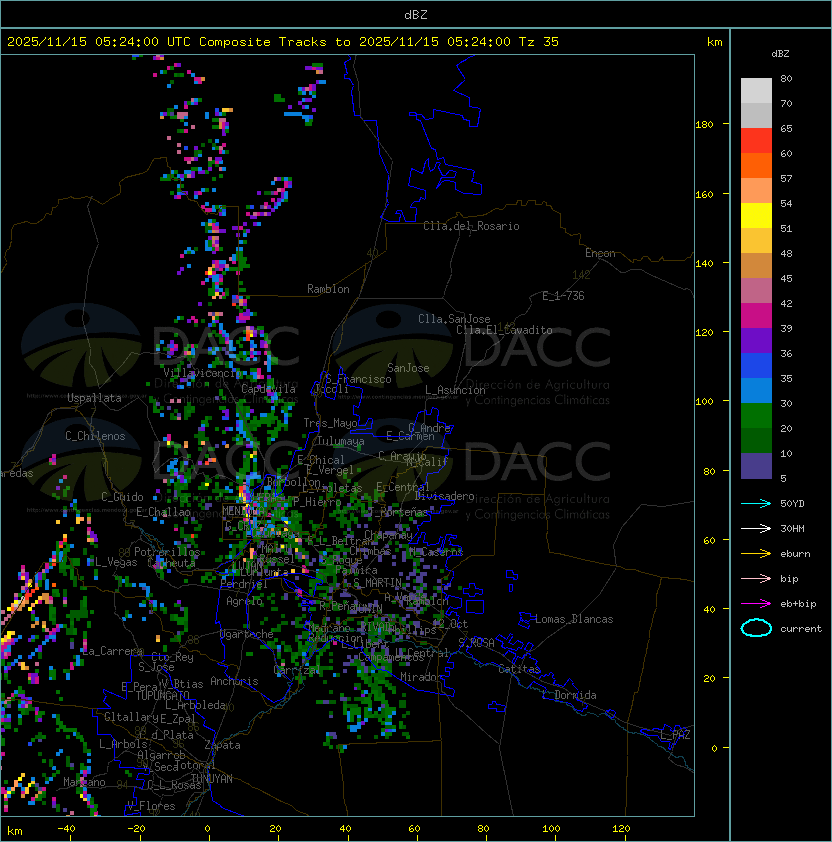
Task: Pick the red 65-60 dBZ swatch
Action: coord(756,141)
